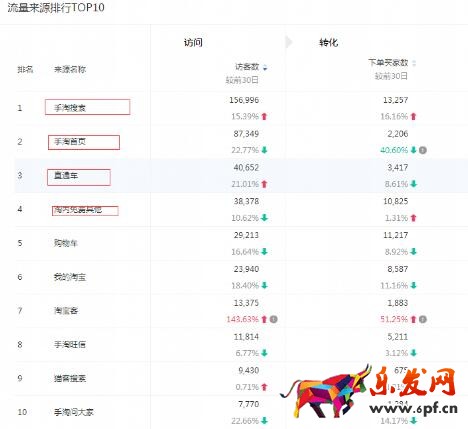Click visitor count 29,213
Image resolution: width=468 pixels, height=429 pixels.
click(246, 235)
